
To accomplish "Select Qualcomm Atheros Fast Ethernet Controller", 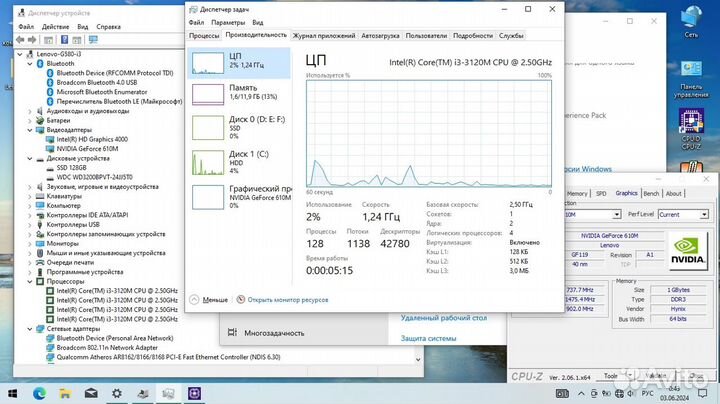I will (x=168, y=357).
